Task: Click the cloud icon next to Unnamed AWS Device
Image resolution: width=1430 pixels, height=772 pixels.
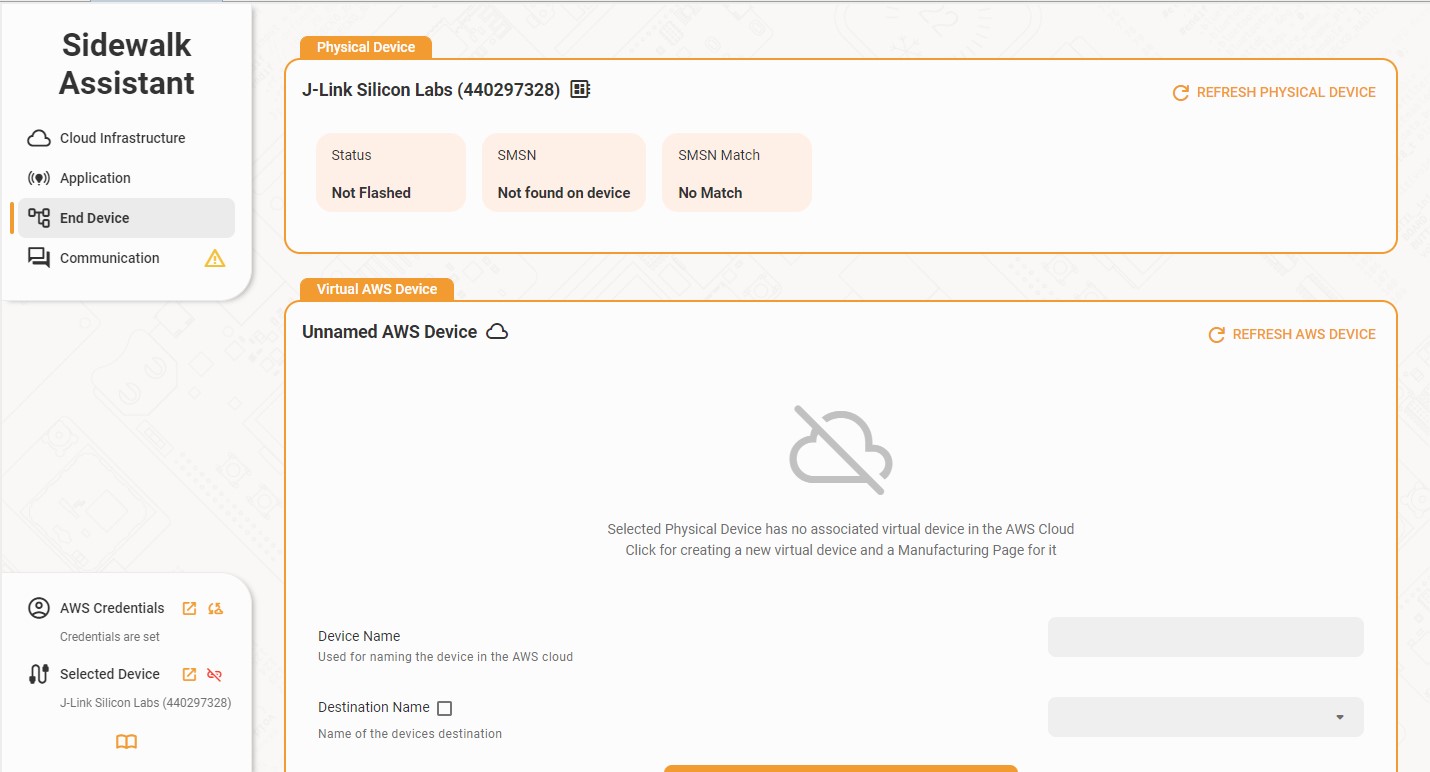Action: 497,332
